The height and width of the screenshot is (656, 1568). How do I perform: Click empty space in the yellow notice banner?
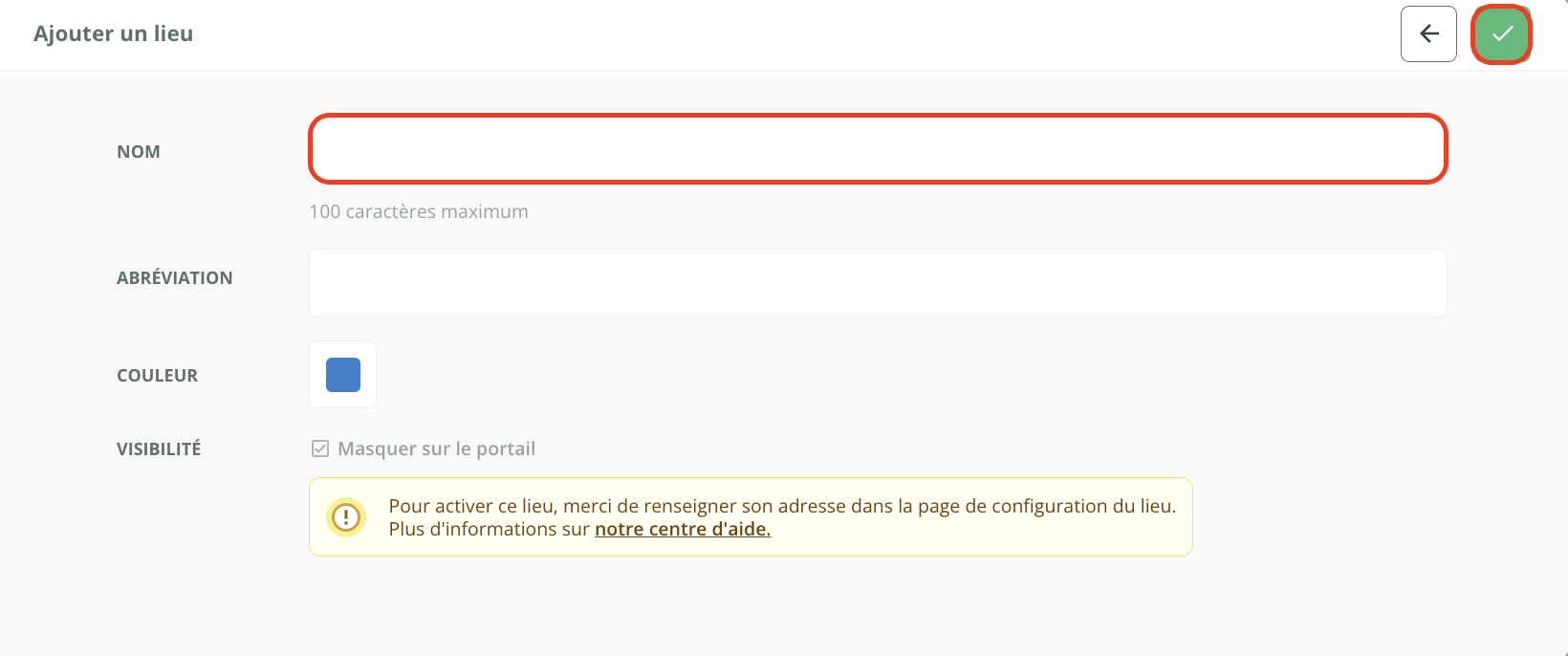click(1004, 536)
